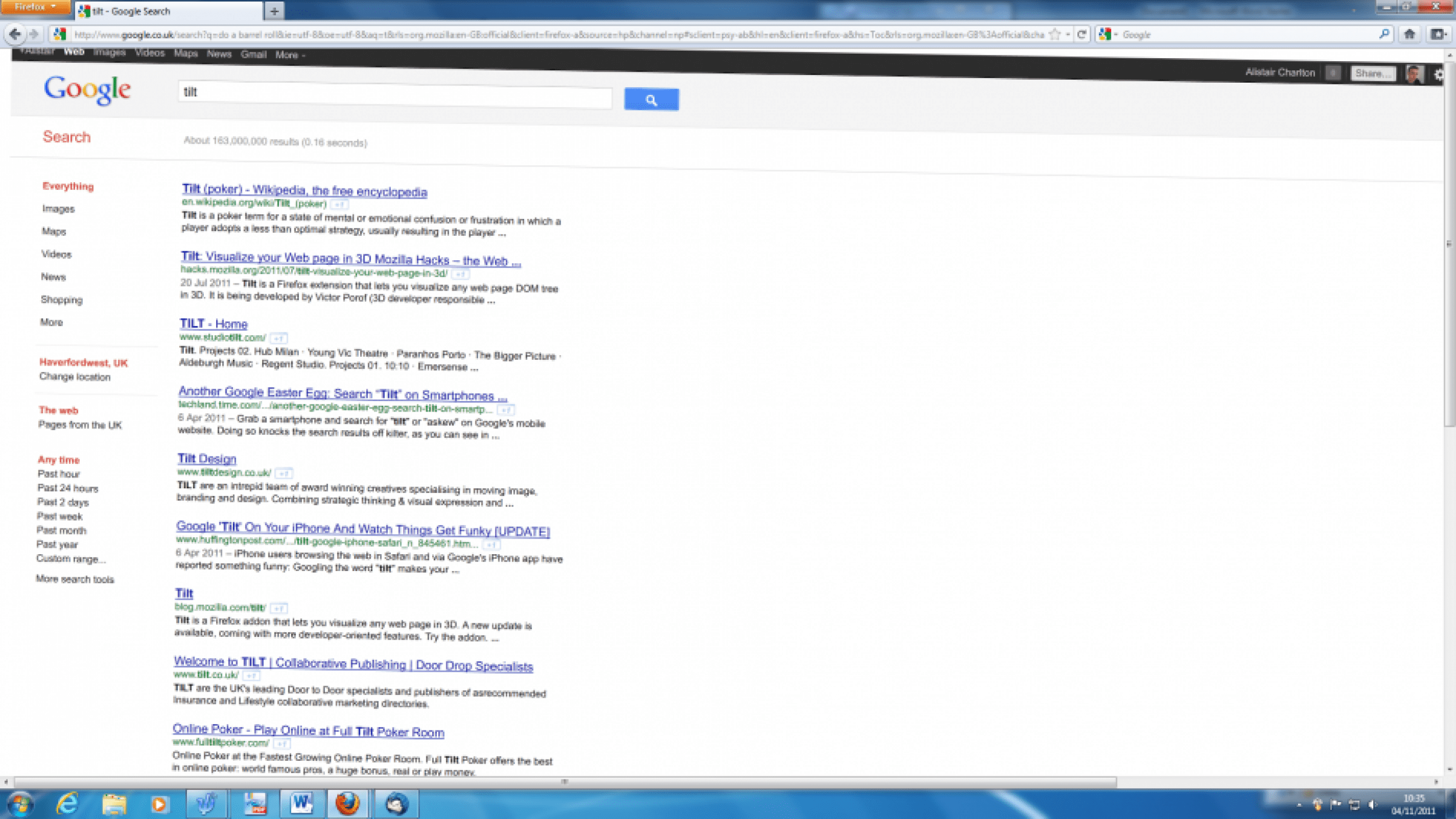Open Google settings gear icon

1439,75
